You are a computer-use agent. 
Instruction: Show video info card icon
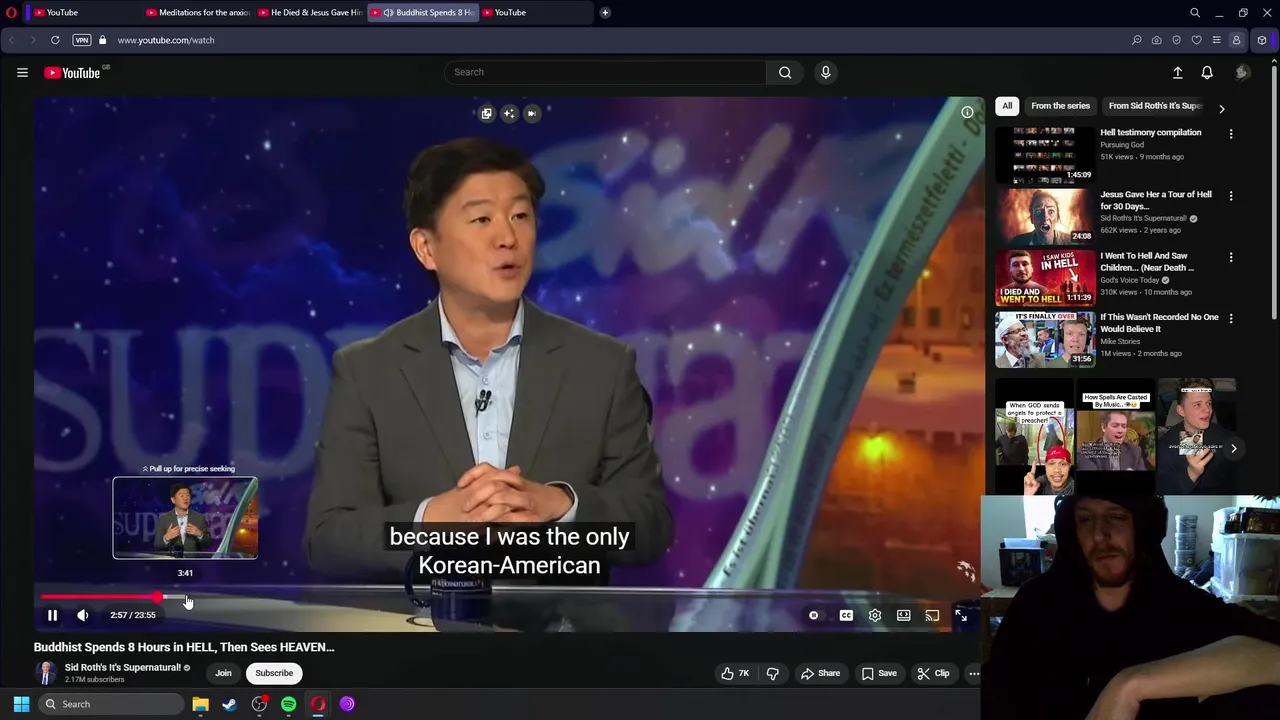[967, 112]
